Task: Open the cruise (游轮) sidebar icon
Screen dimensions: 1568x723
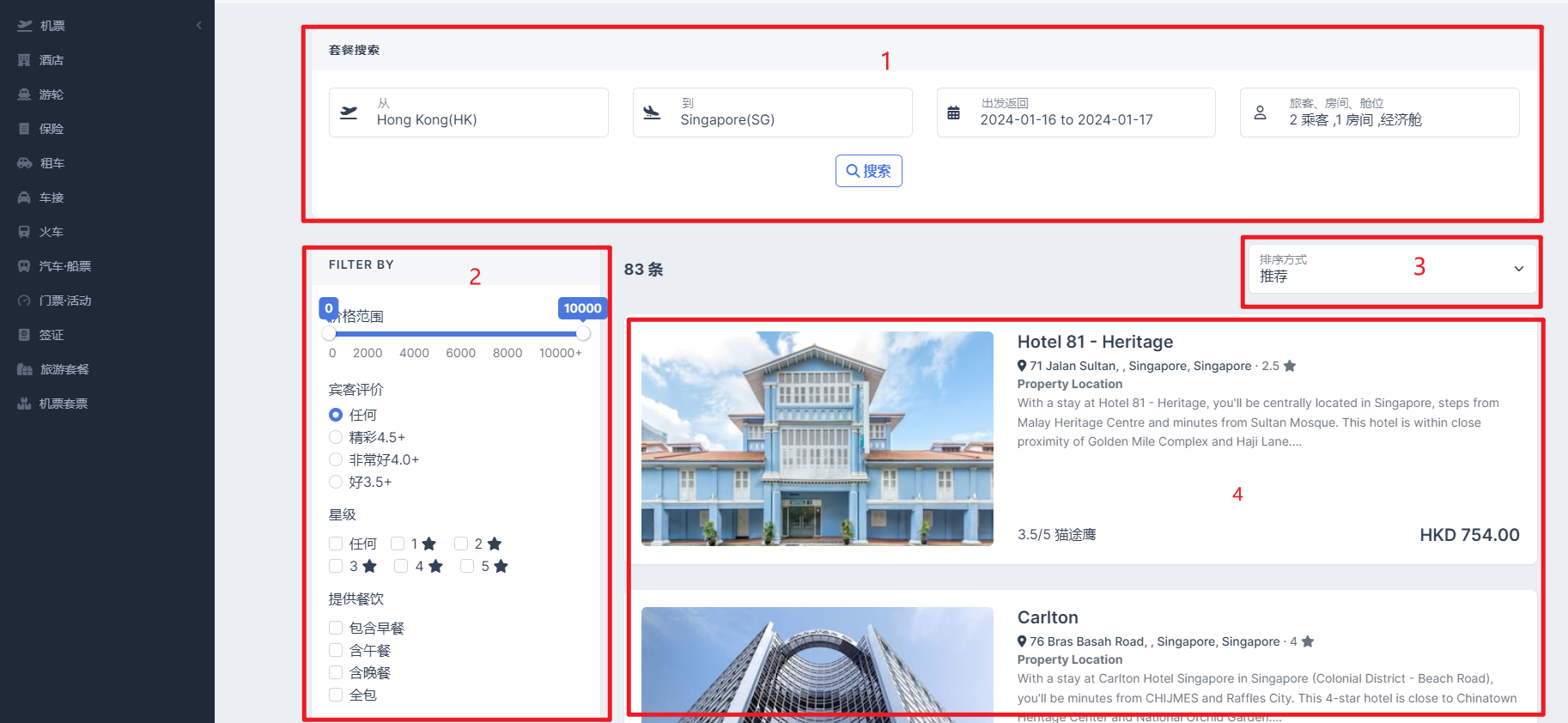Action: coord(24,94)
